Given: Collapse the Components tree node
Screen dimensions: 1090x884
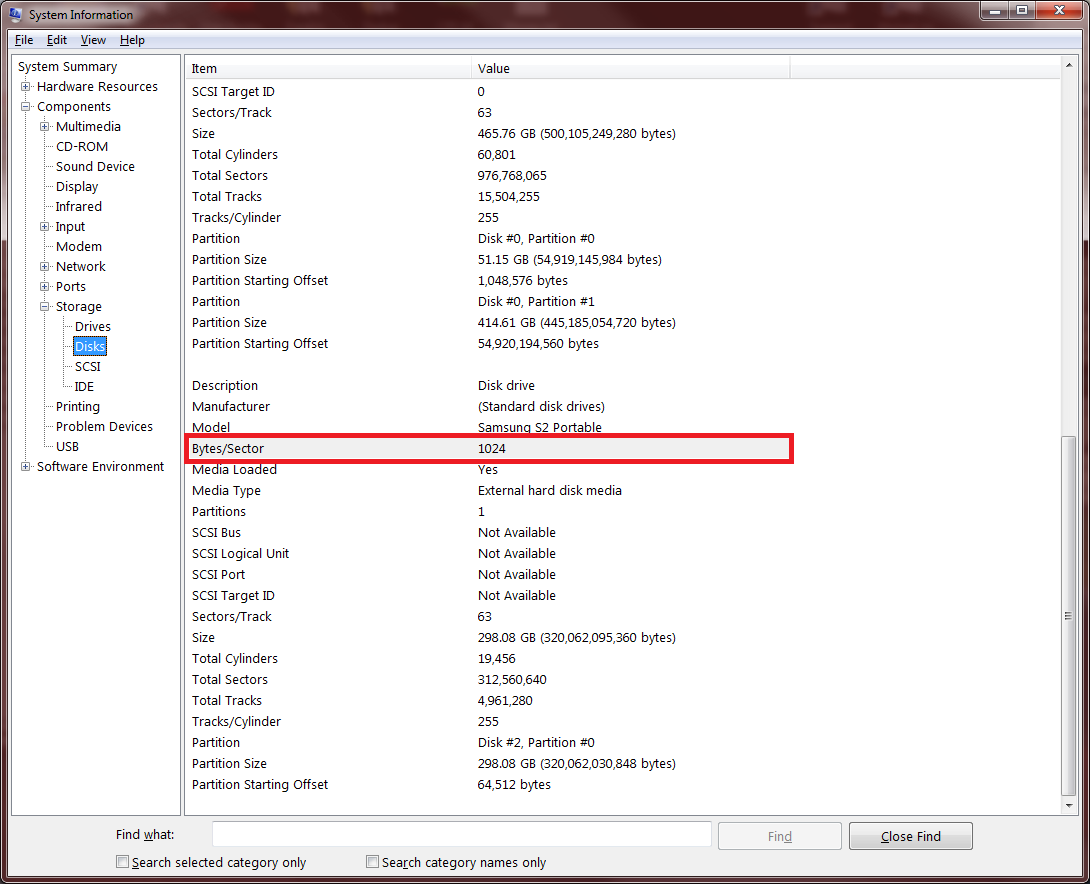Looking at the screenshot, I should (x=26, y=107).
